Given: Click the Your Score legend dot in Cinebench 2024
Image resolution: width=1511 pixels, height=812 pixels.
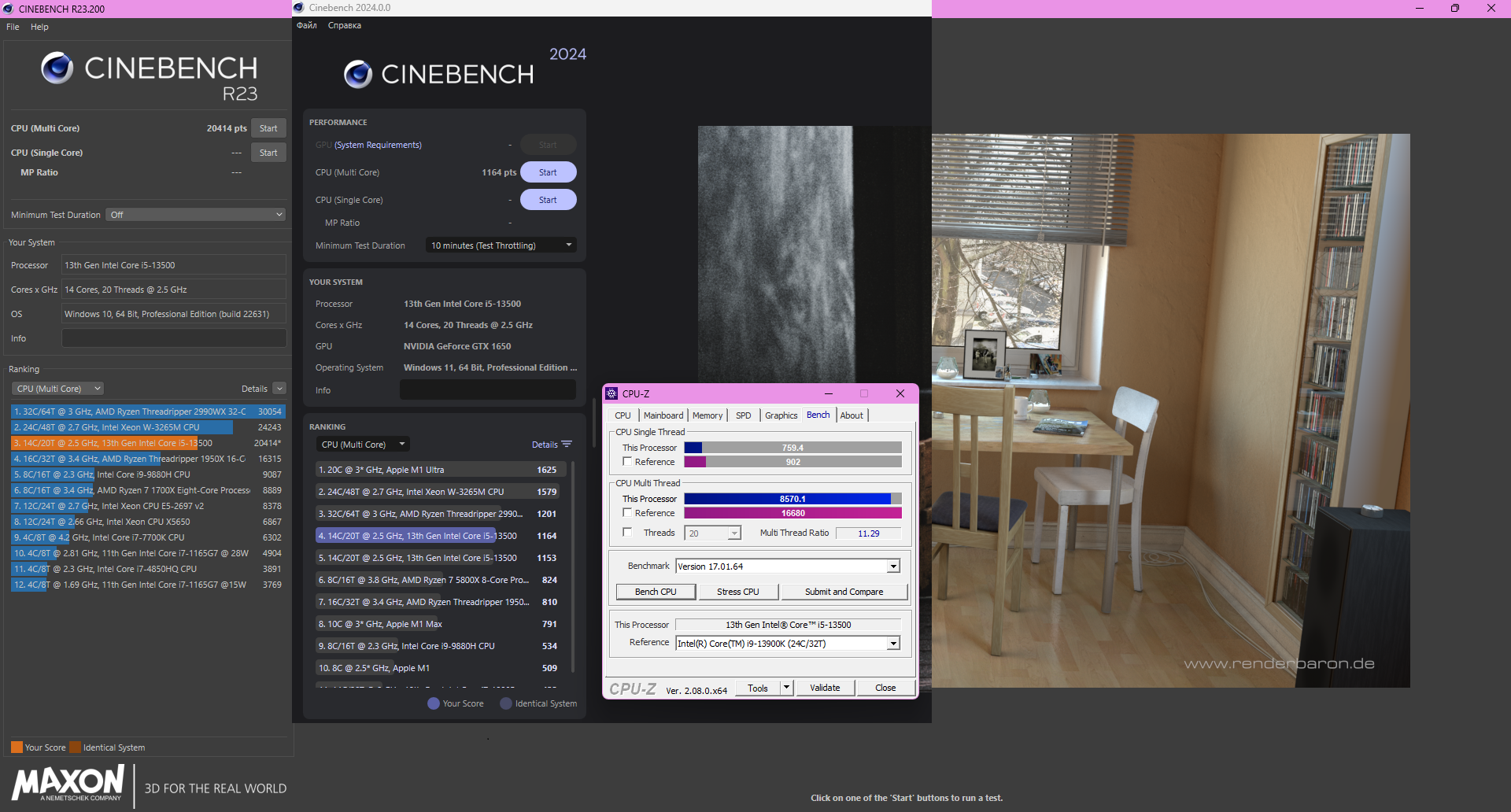Looking at the screenshot, I should 434,703.
